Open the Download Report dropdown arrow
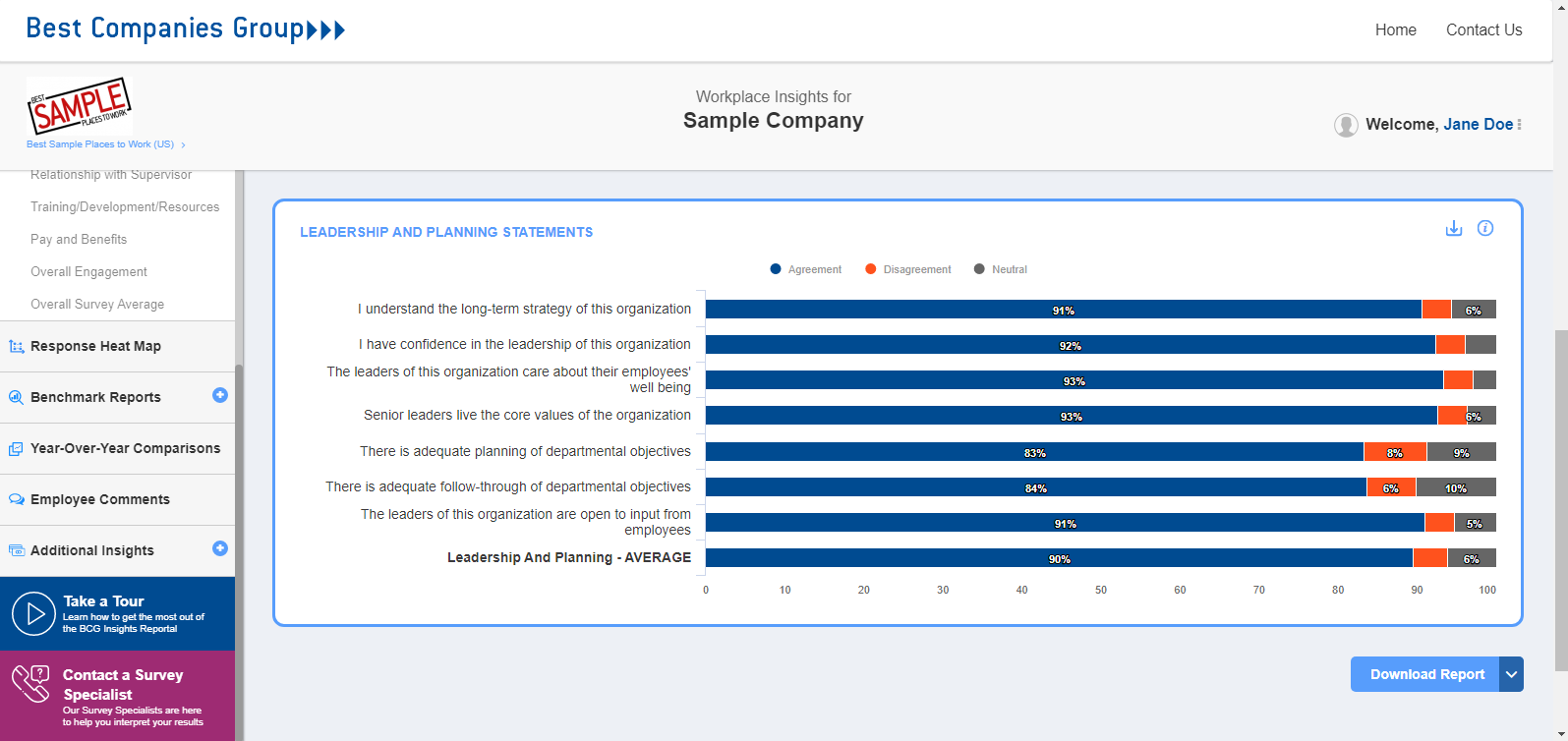 (1511, 674)
